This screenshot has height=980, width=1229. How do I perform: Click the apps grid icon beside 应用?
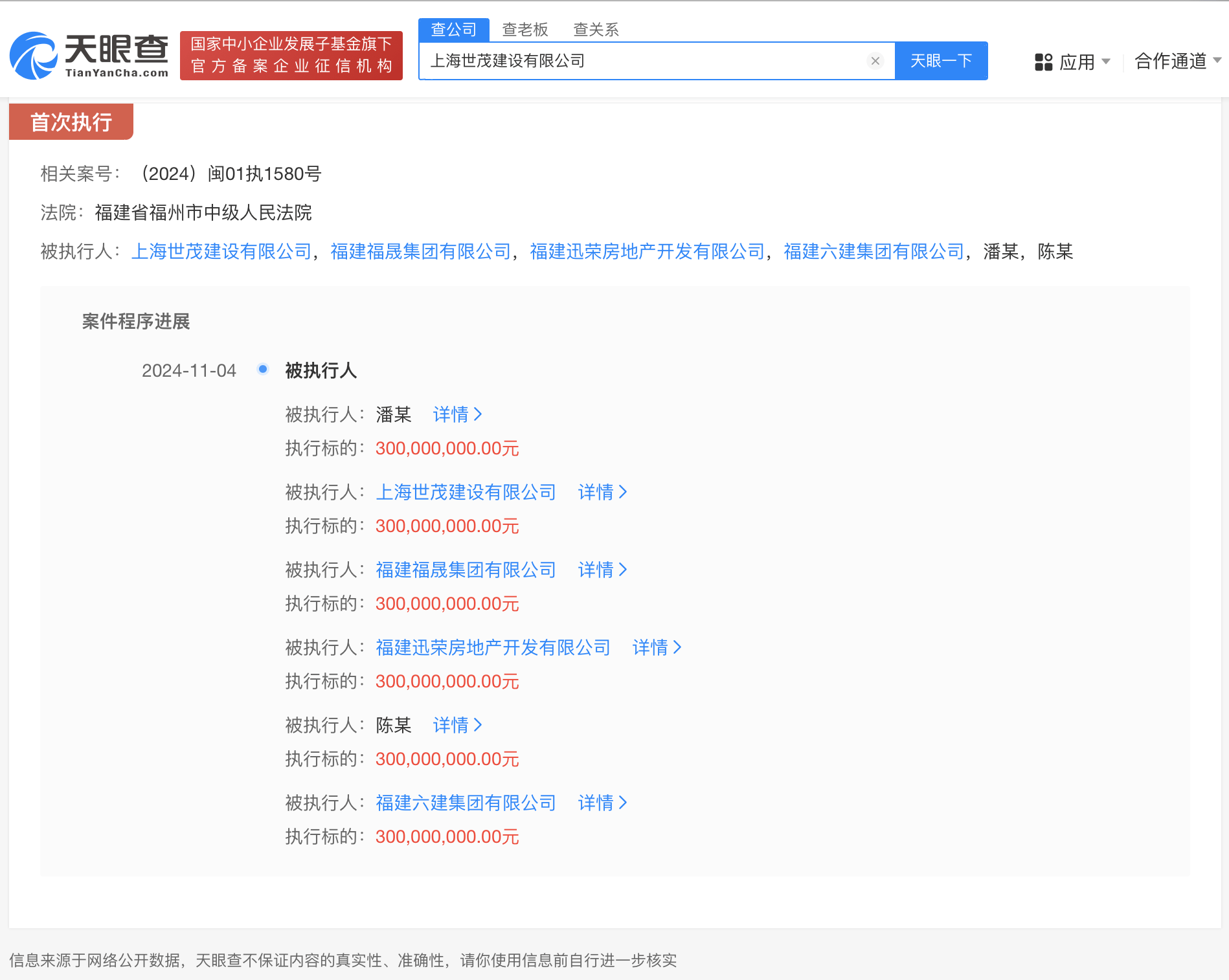pos(1043,61)
